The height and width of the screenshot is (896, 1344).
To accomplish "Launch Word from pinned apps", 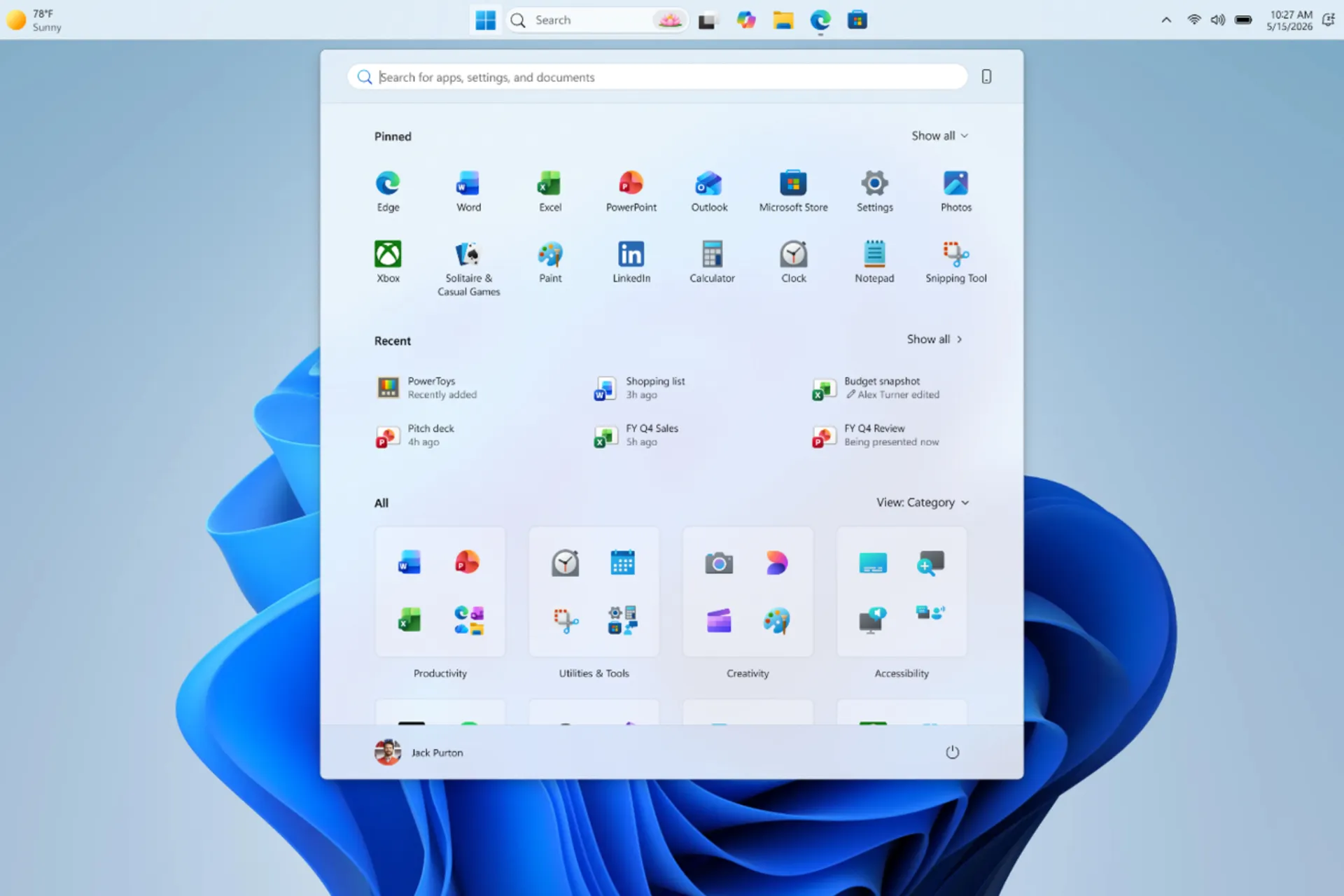I will click(468, 190).
